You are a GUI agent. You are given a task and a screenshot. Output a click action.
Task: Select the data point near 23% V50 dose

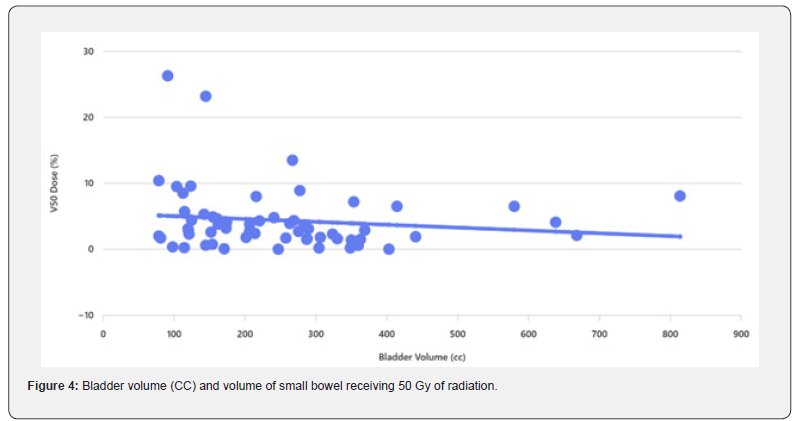coord(206,96)
